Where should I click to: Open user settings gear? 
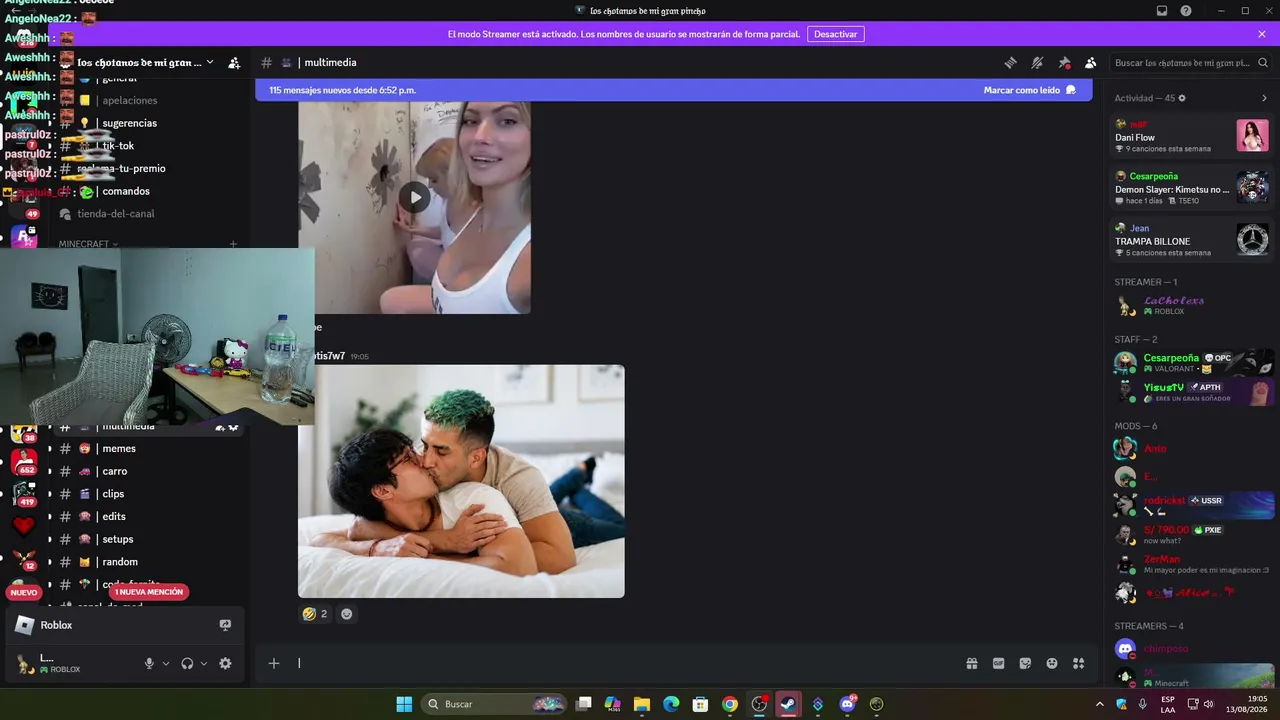(x=225, y=663)
